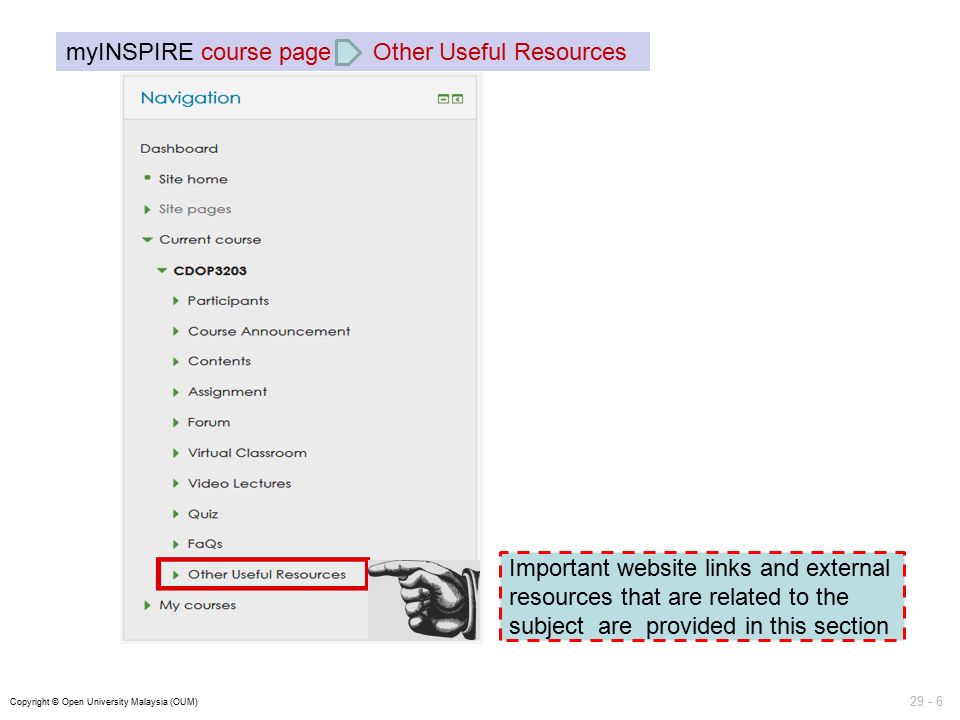Expand the My courses arrow
960x720 pixels.
[x=147, y=606]
